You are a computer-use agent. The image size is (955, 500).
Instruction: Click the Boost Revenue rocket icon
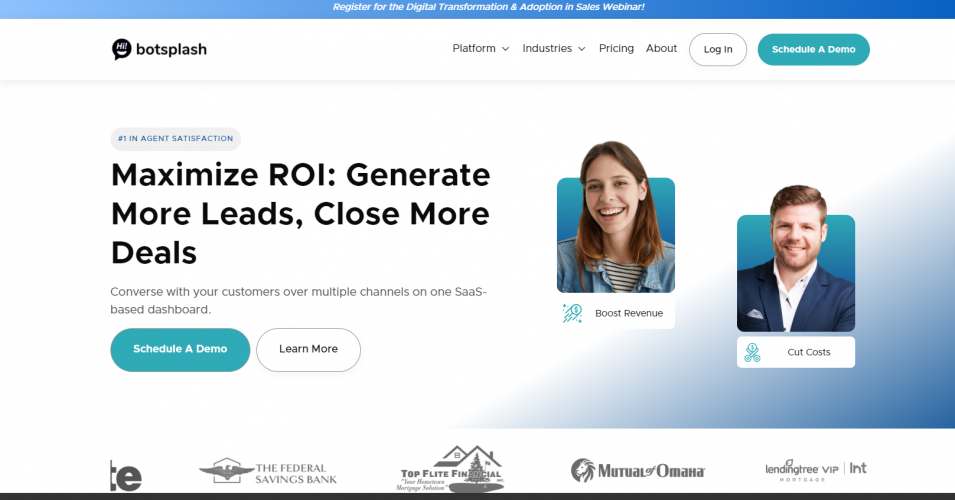572,313
